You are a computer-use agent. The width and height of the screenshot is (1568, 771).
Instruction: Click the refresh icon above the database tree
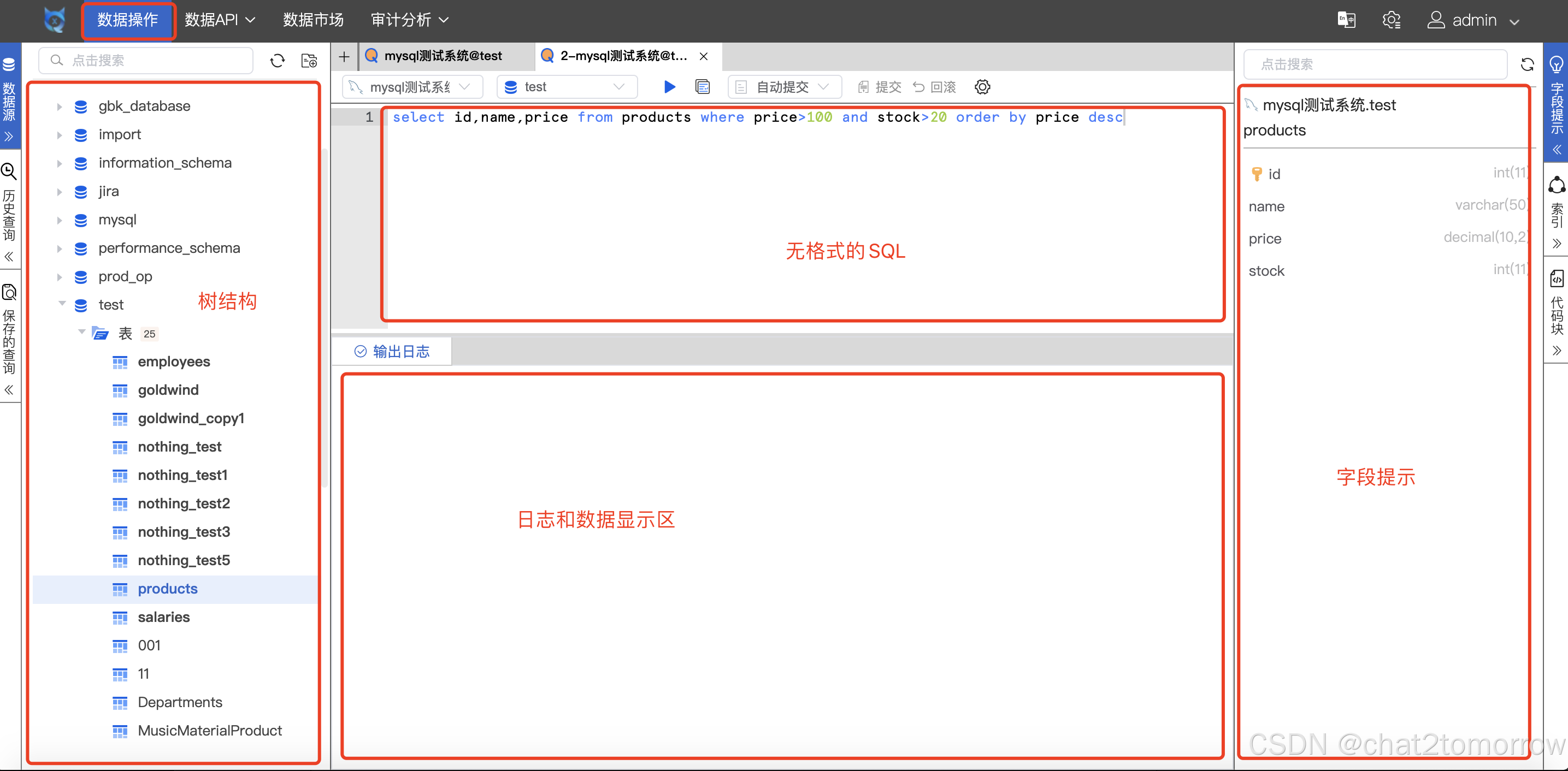tap(277, 60)
